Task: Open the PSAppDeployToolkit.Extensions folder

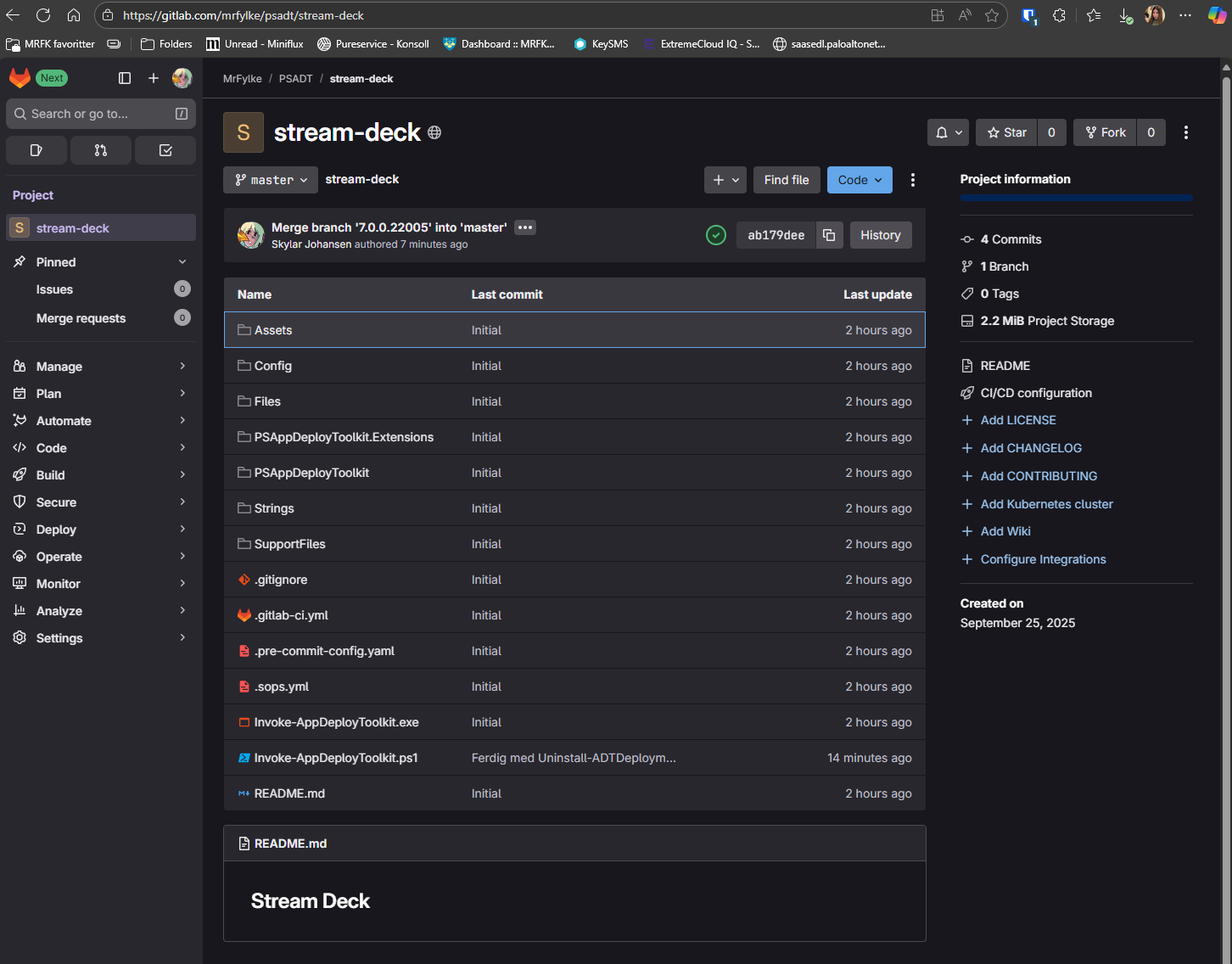Action: 344,437
